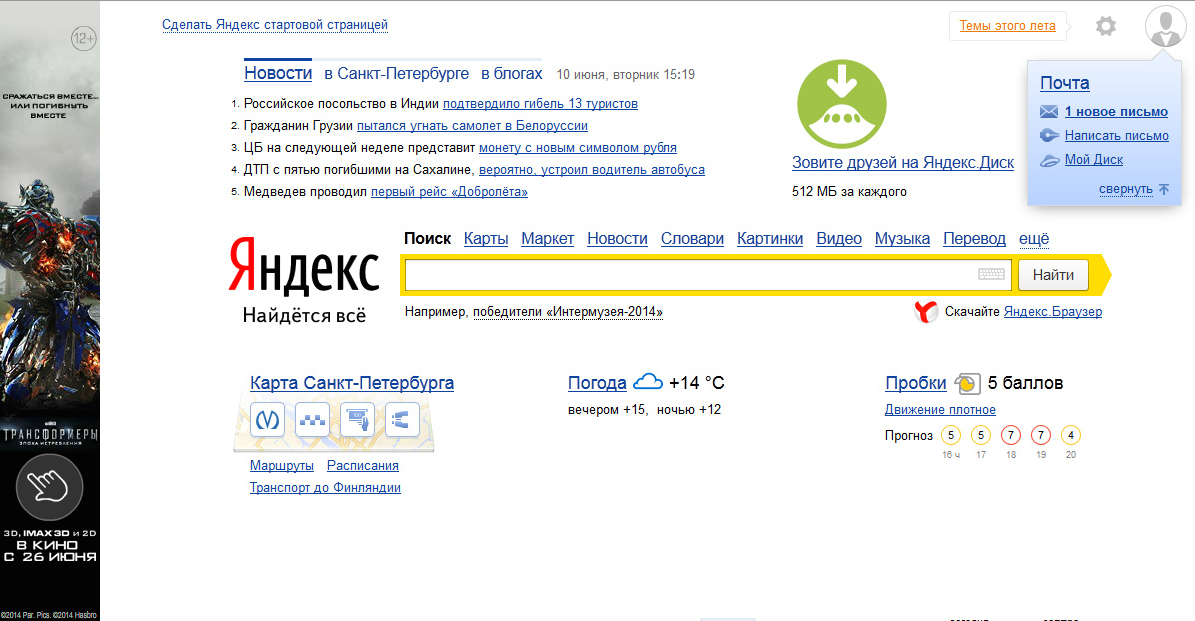Click the panoramas binoculars icon on the map
The height and width of the screenshot is (621, 1195).
click(x=401, y=420)
